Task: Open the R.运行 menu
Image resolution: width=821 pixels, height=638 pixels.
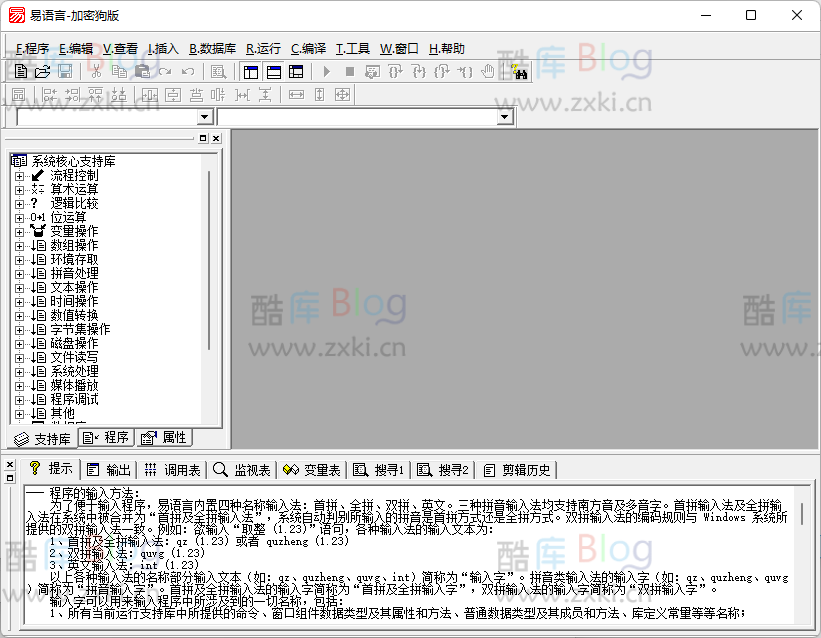Action: click(263, 48)
